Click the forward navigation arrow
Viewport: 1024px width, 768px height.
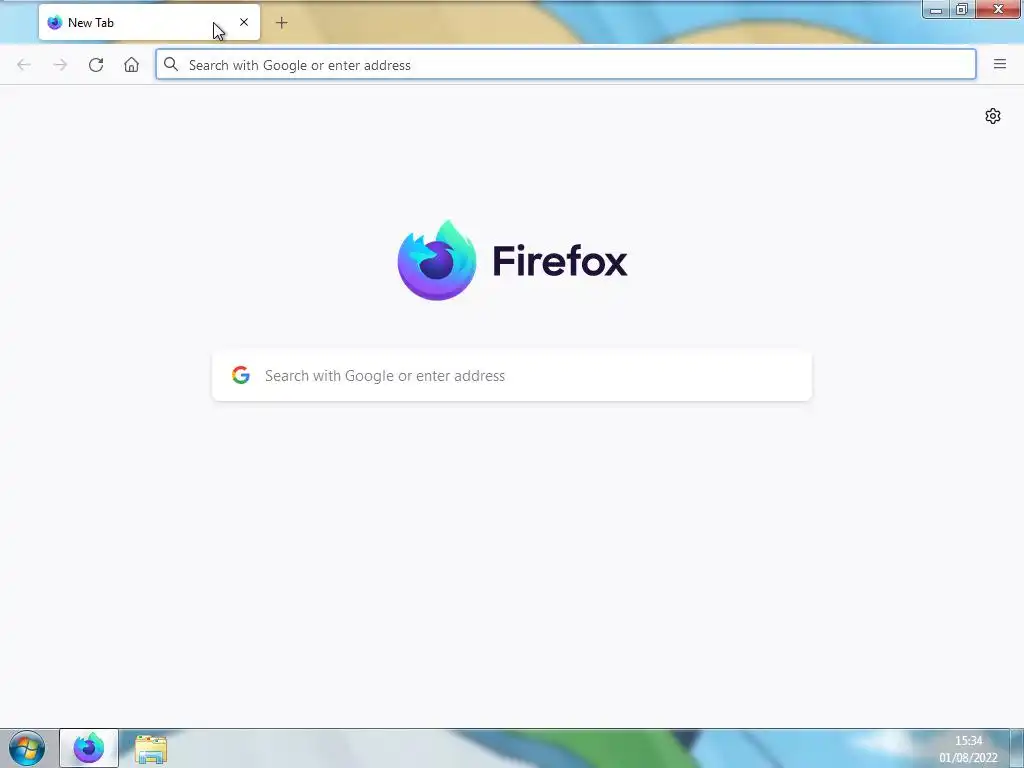(x=60, y=65)
